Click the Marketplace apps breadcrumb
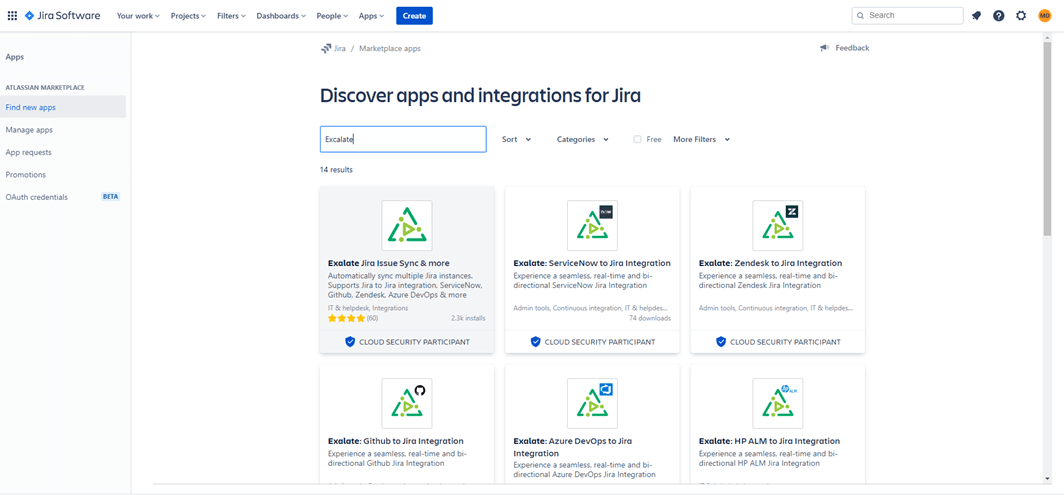1064x495 pixels. tap(390, 48)
